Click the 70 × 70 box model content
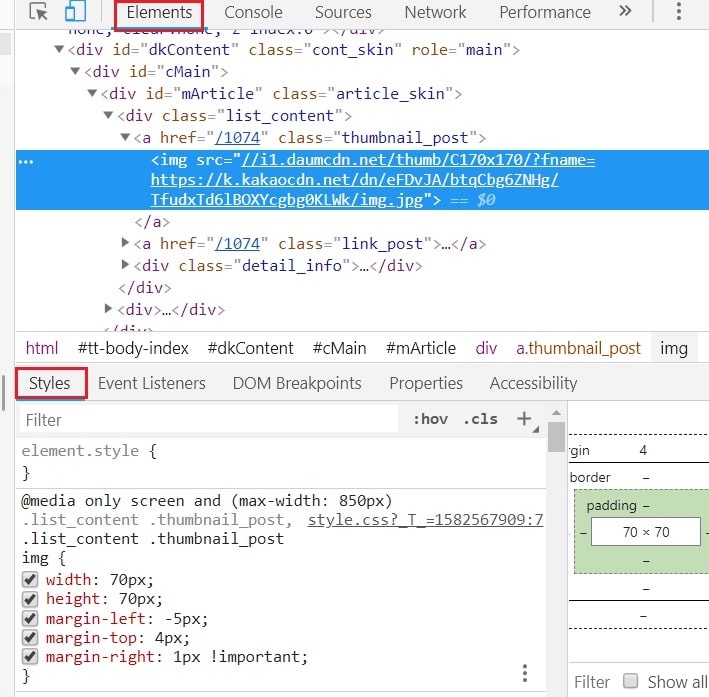This screenshot has height=697, width=709. click(646, 532)
